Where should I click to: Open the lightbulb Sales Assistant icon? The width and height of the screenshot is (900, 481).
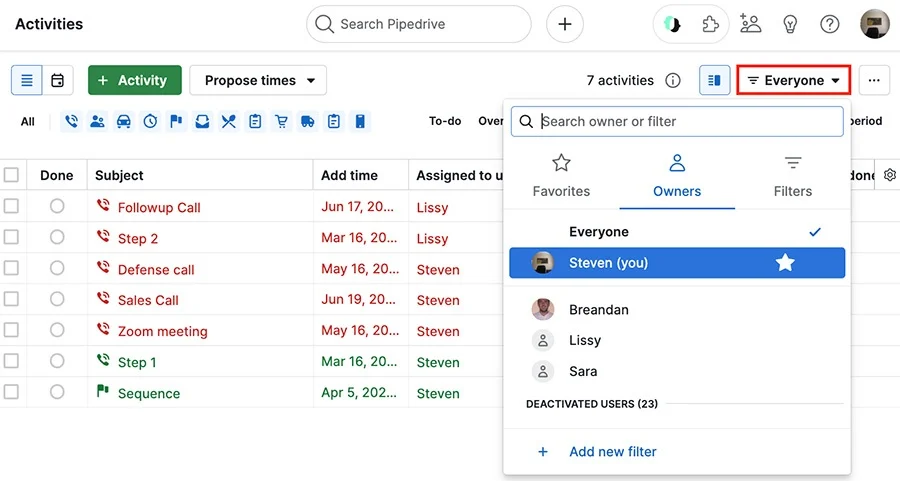(790, 24)
